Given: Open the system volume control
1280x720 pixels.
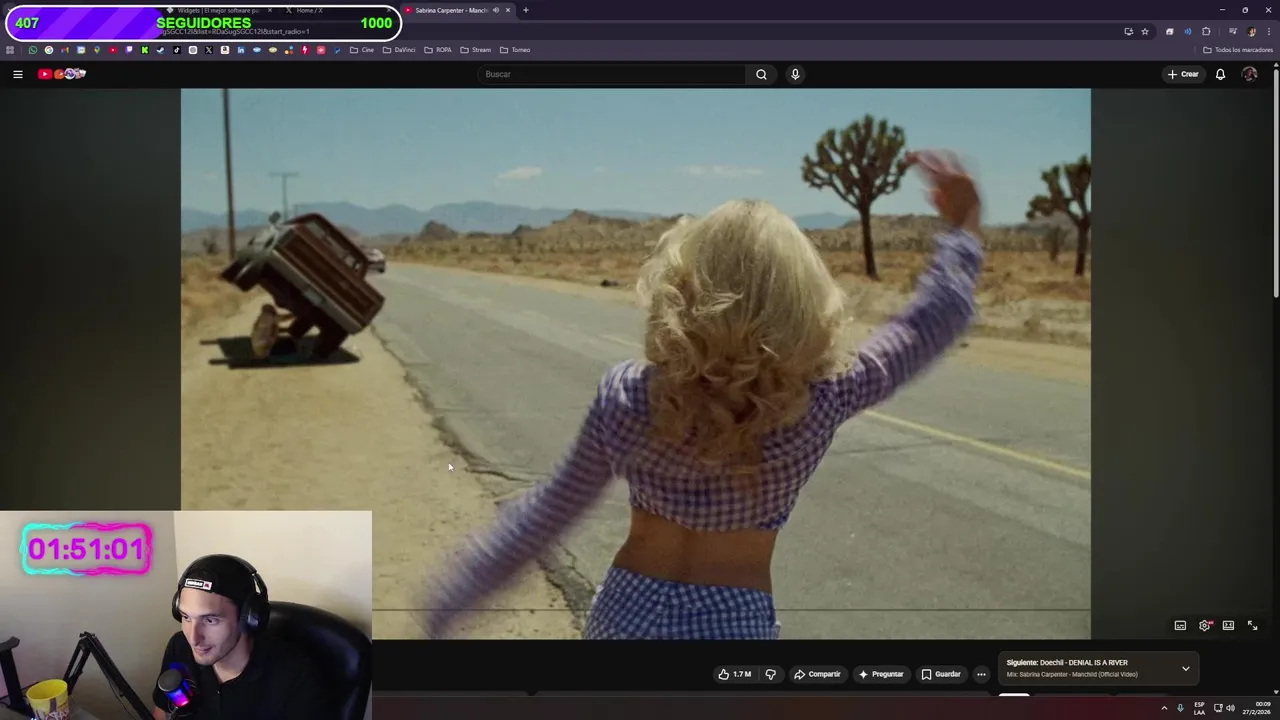Looking at the screenshot, I should (x=1230, y=708).
